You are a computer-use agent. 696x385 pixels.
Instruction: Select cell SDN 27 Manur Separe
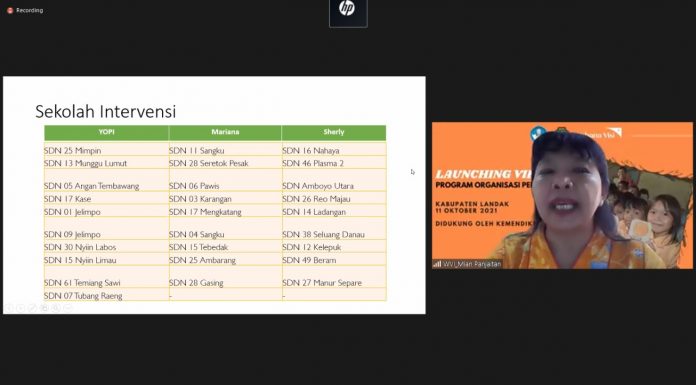point(334,277)
